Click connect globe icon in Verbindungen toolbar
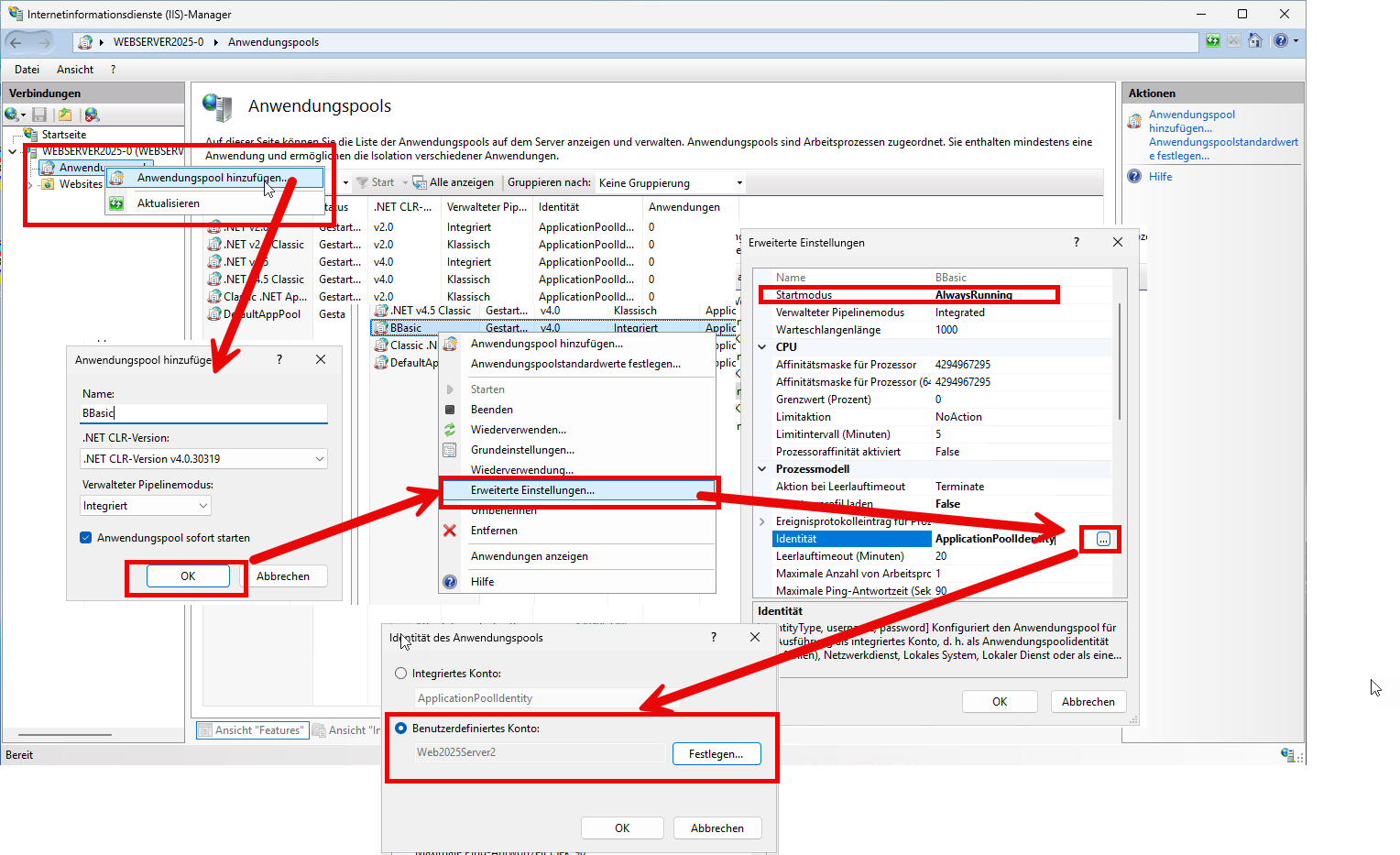The width and height of the screenshot is (1400, 855). click(x=12, y=115)
